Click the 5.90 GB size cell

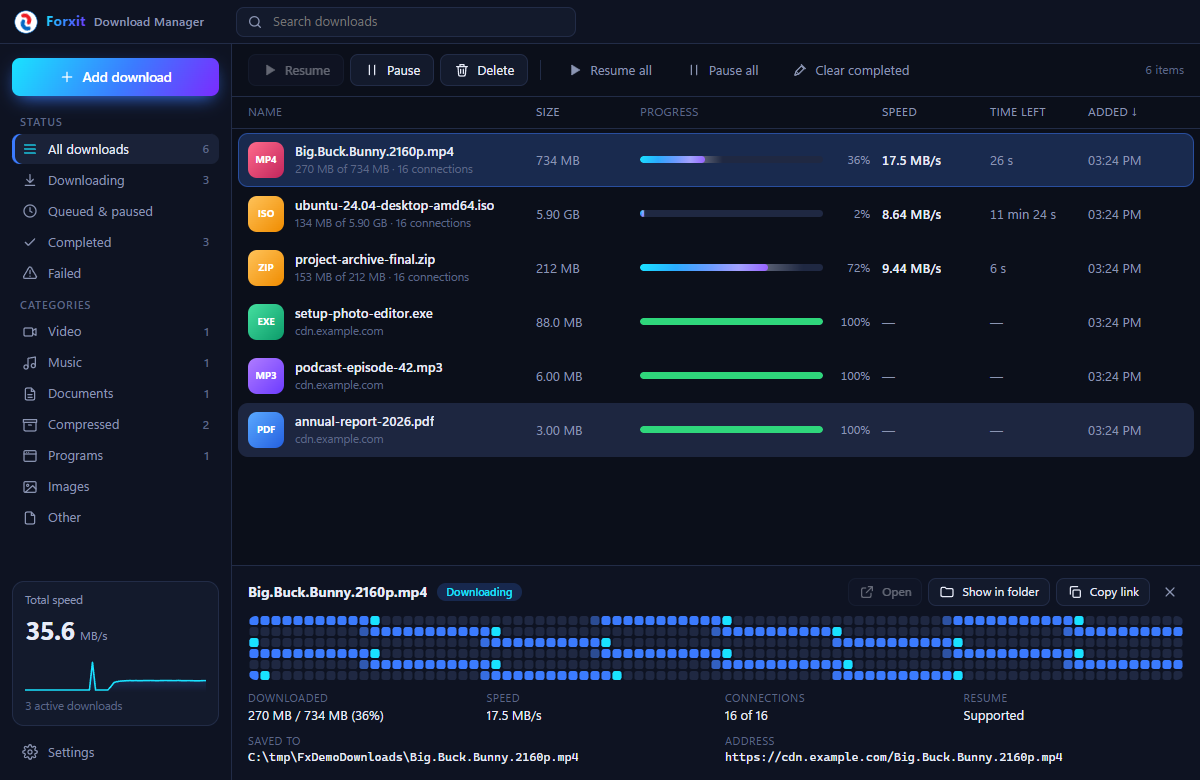click(558, 214)
